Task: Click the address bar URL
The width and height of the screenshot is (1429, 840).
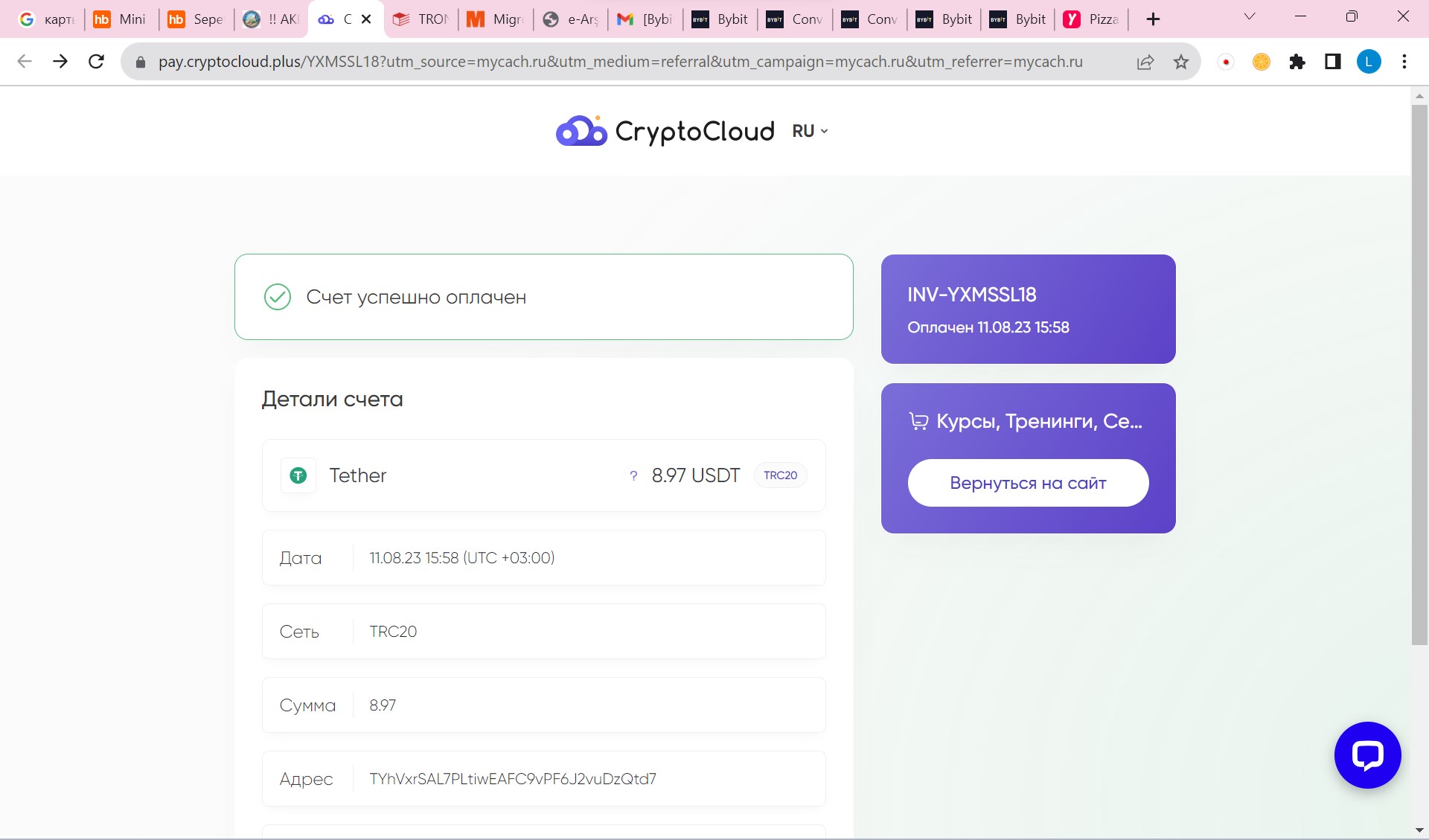Action: pos(620,62)
